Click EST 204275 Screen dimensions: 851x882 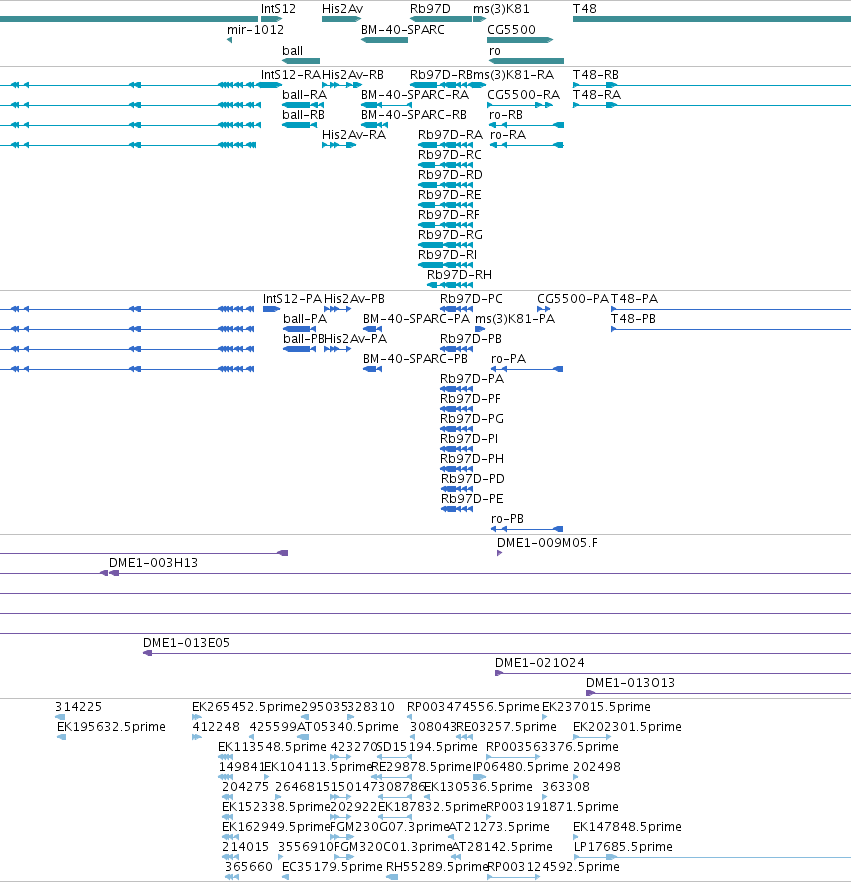point(245,787)
